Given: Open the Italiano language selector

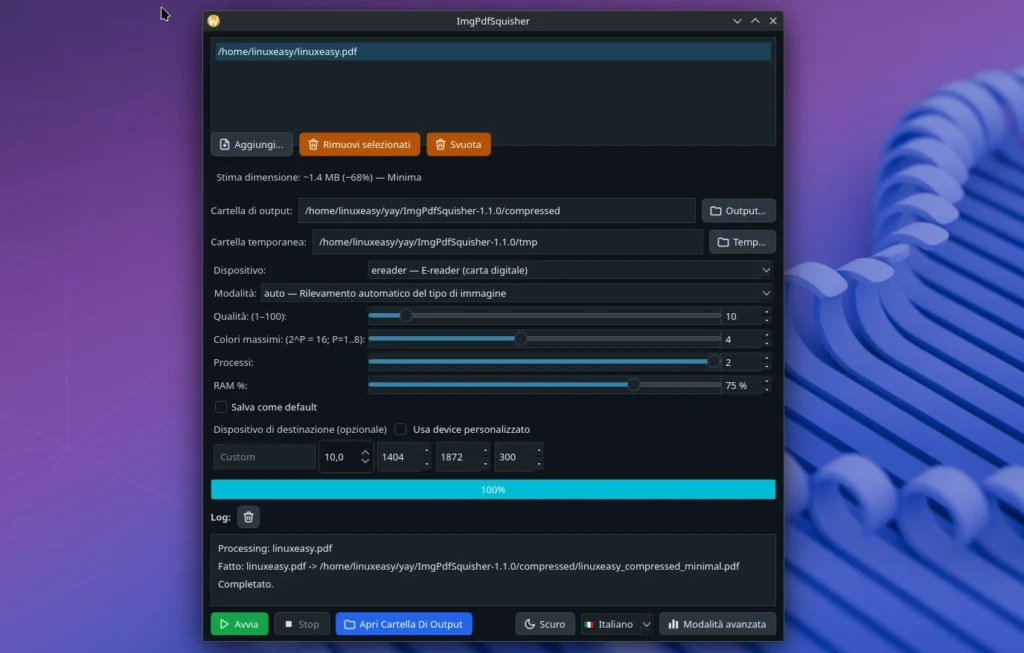Looking at the screenshot, I should coord(617,624).
